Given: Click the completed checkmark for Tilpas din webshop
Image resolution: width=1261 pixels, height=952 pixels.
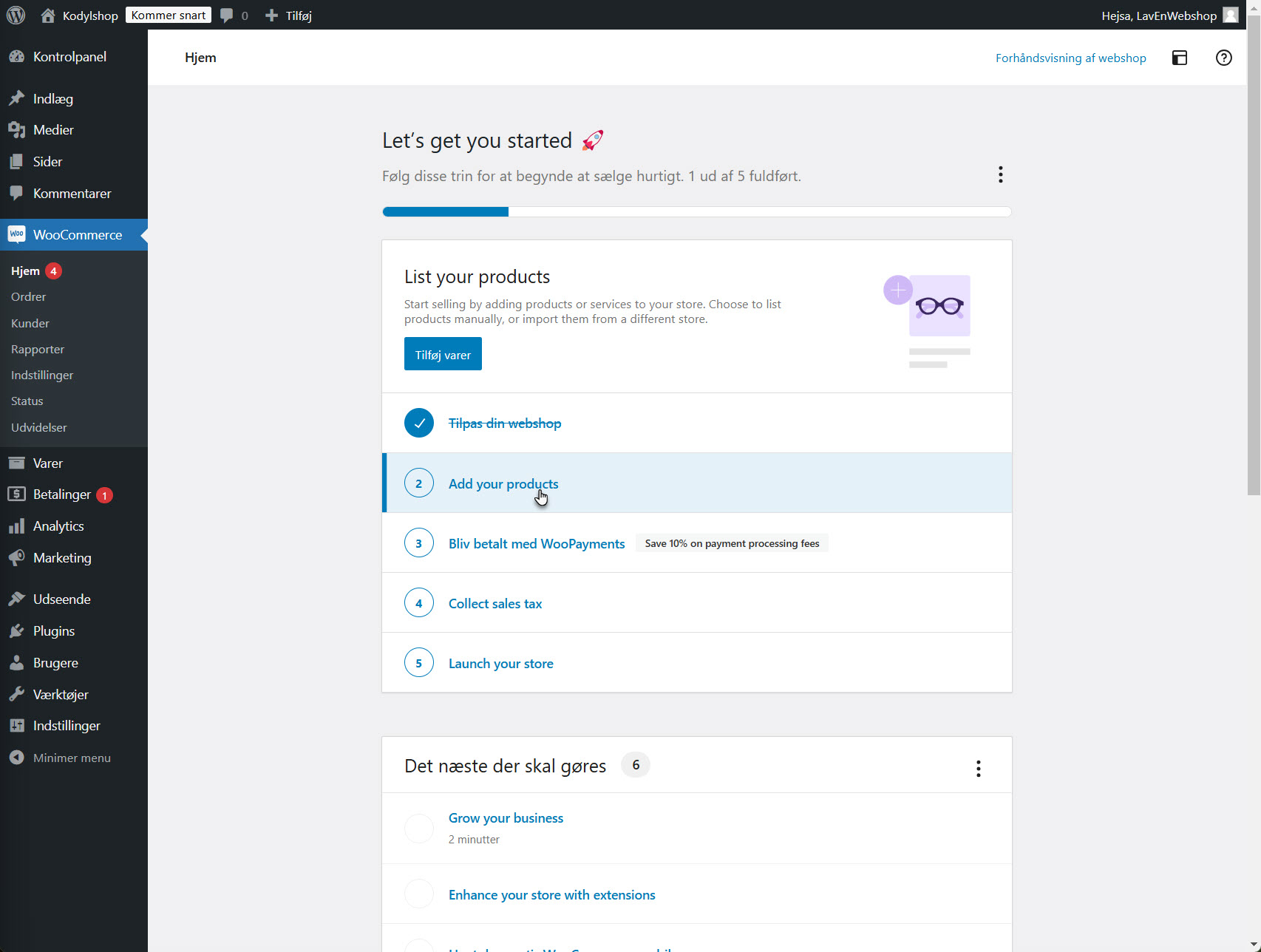Looking at the screenshot, I should coord(418,423).
